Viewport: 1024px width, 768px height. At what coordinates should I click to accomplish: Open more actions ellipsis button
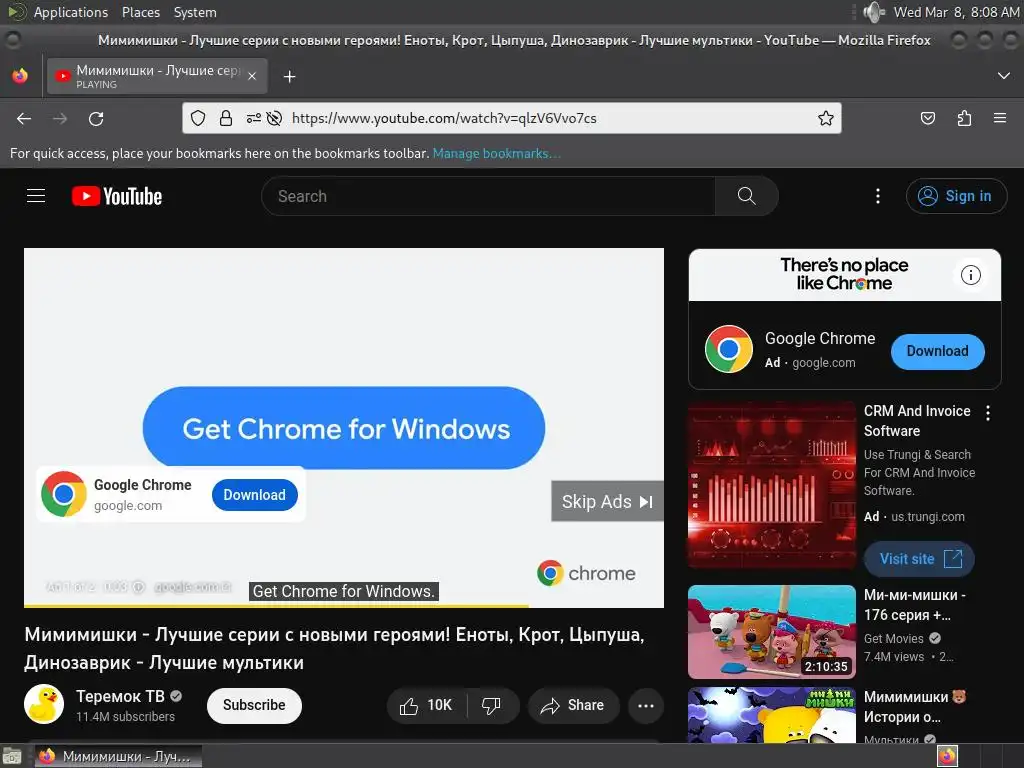[x=646, y=705]
